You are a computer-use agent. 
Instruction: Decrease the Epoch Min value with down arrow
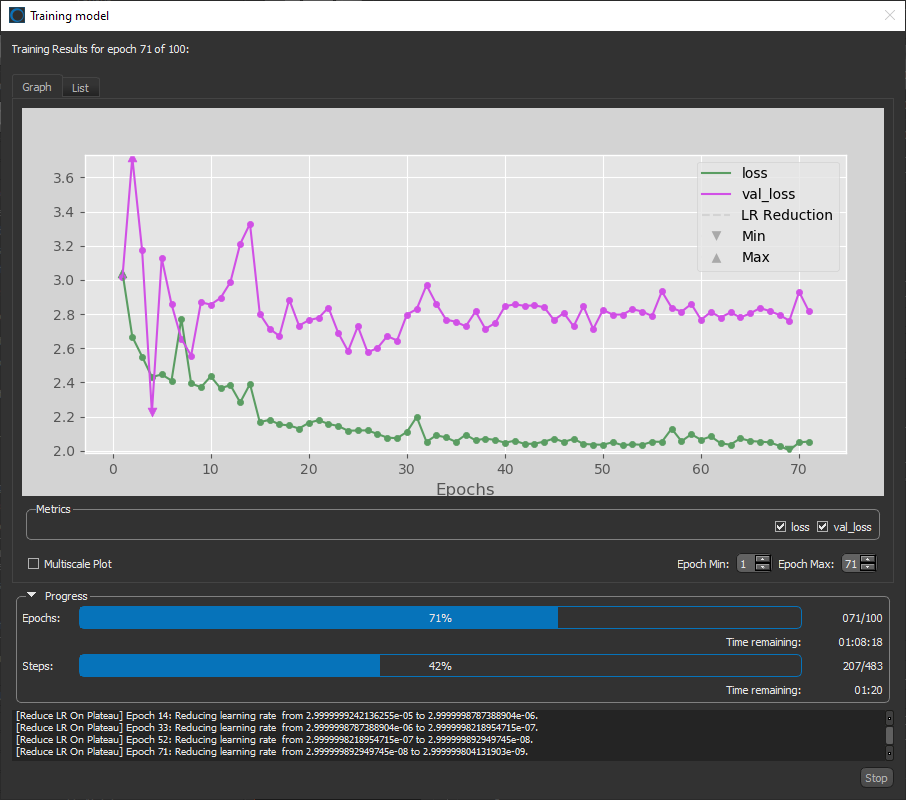tap(763, 568)
